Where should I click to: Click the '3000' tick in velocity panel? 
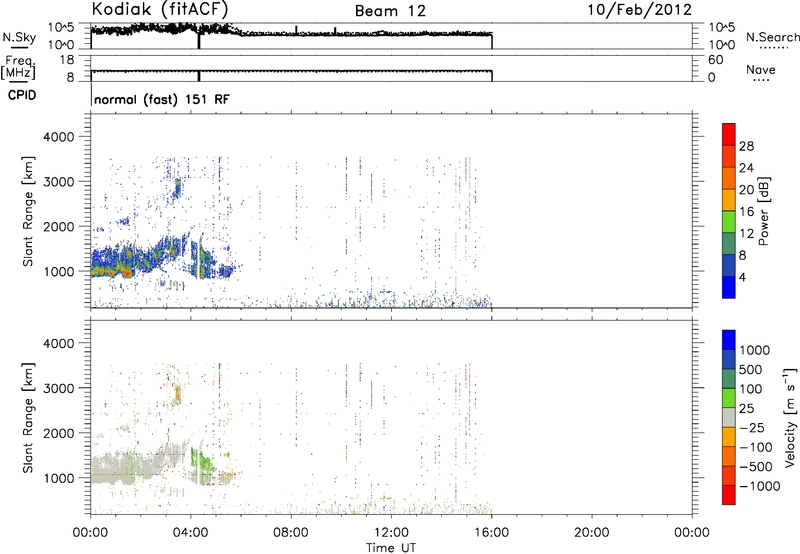59,388
